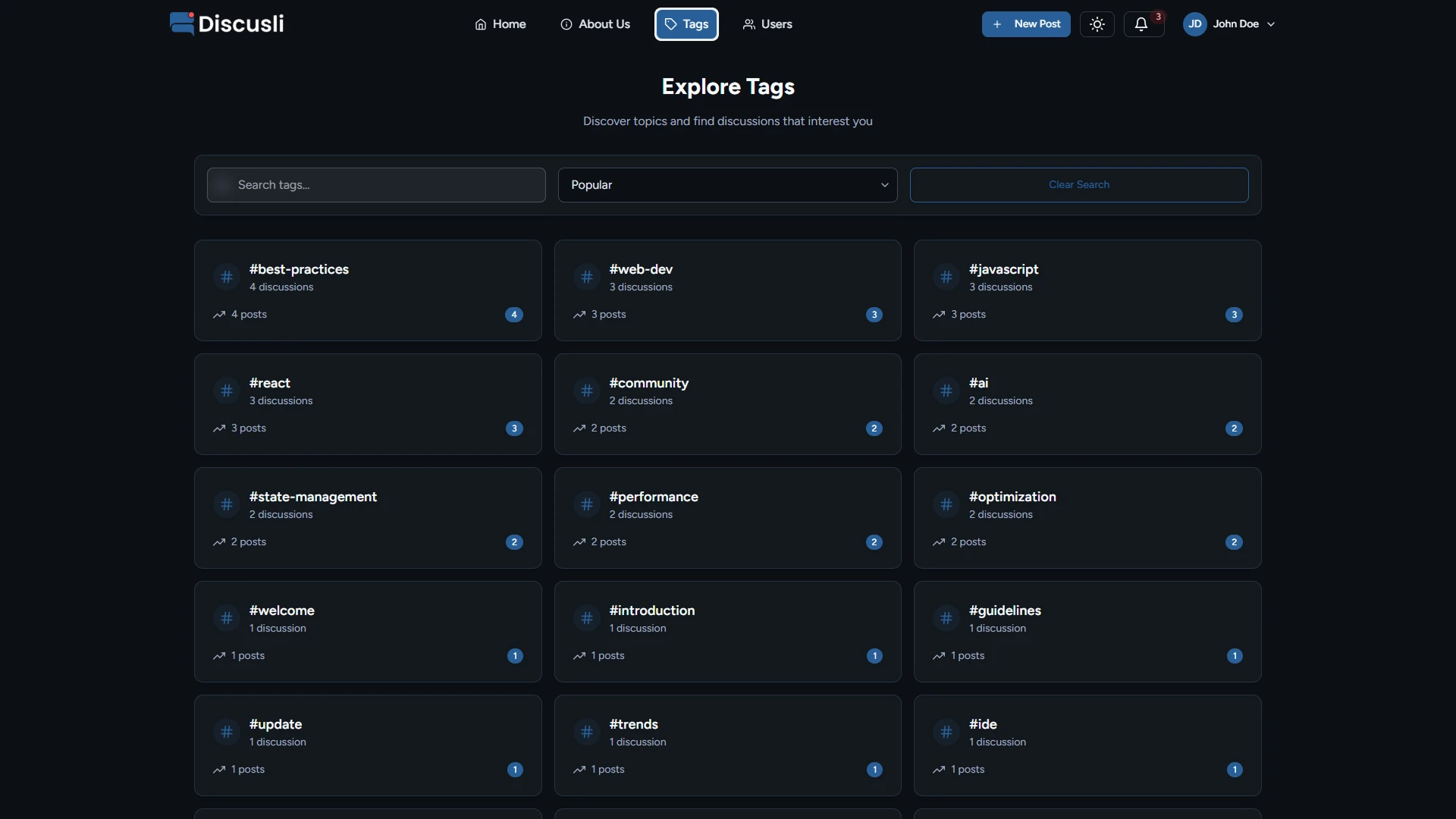Click the hash icon of #trends
The height and width of the screenshot is (819, 1456).
(586, 733)
